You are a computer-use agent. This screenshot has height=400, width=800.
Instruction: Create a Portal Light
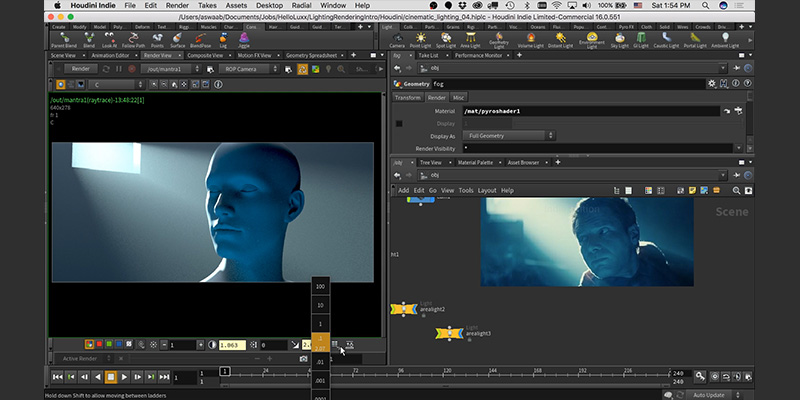(x=695, y=40)
